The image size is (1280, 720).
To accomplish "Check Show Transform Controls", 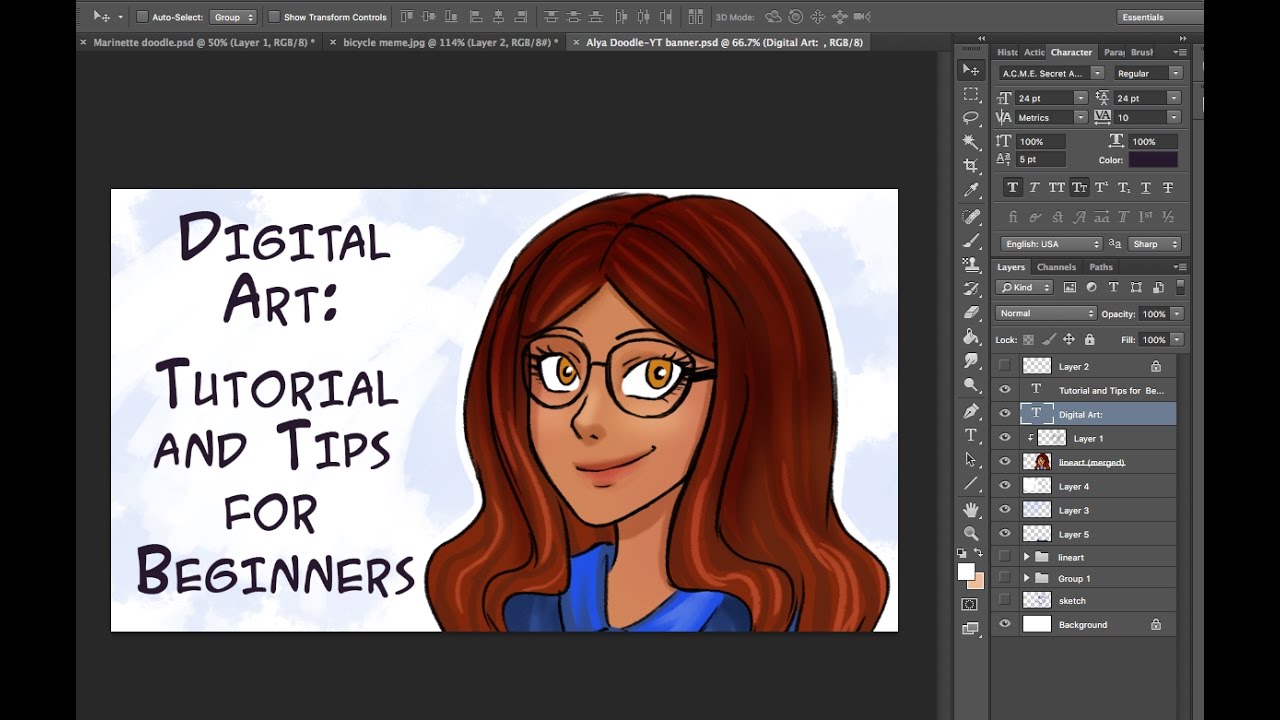I will point(274,17).
